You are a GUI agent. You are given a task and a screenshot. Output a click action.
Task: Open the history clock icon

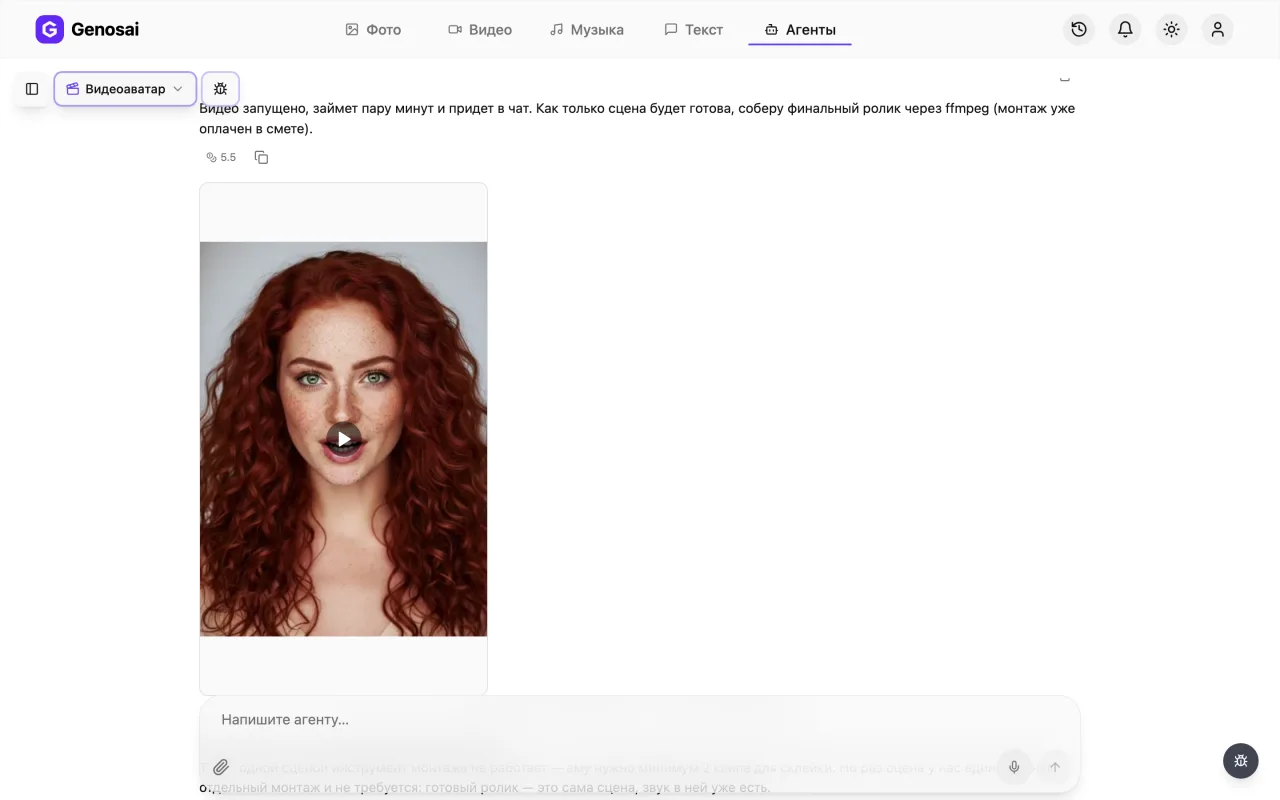1079,29
